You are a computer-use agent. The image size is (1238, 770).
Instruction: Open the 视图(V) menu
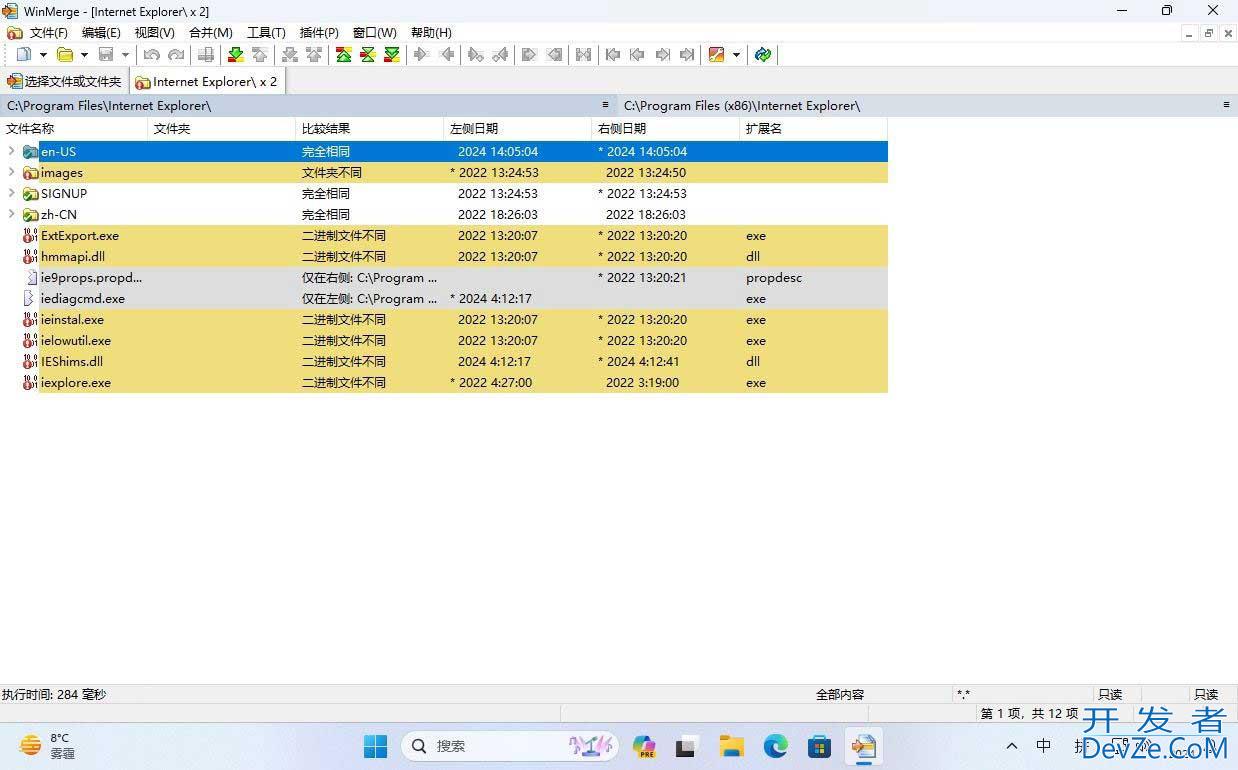[155, 33]
